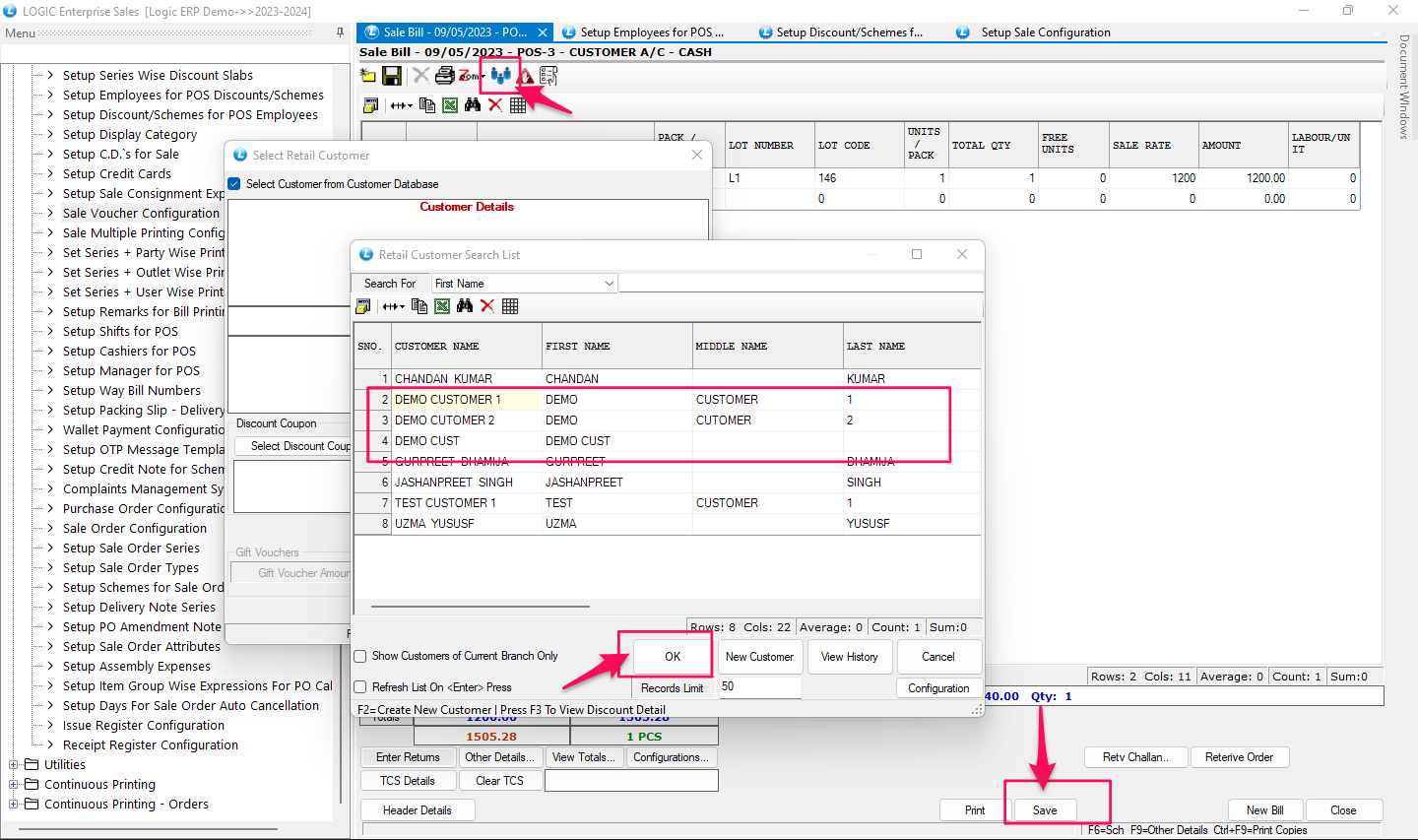This screenshot has width=1418, height=840.
Task: Click the grid icon in search list toolbar
Action: [x=510, y=306]
